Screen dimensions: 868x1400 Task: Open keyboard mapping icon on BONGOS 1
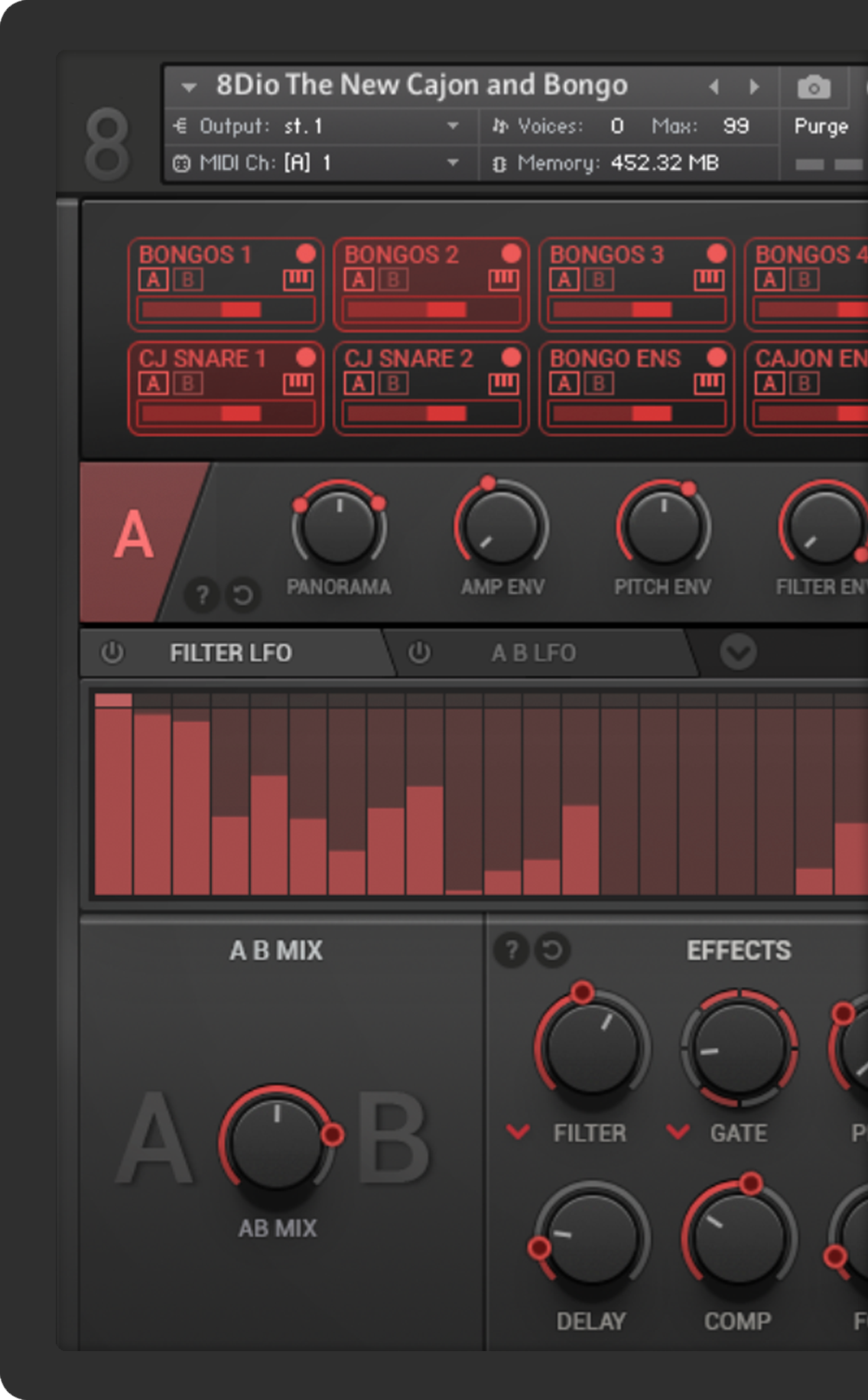298,280
